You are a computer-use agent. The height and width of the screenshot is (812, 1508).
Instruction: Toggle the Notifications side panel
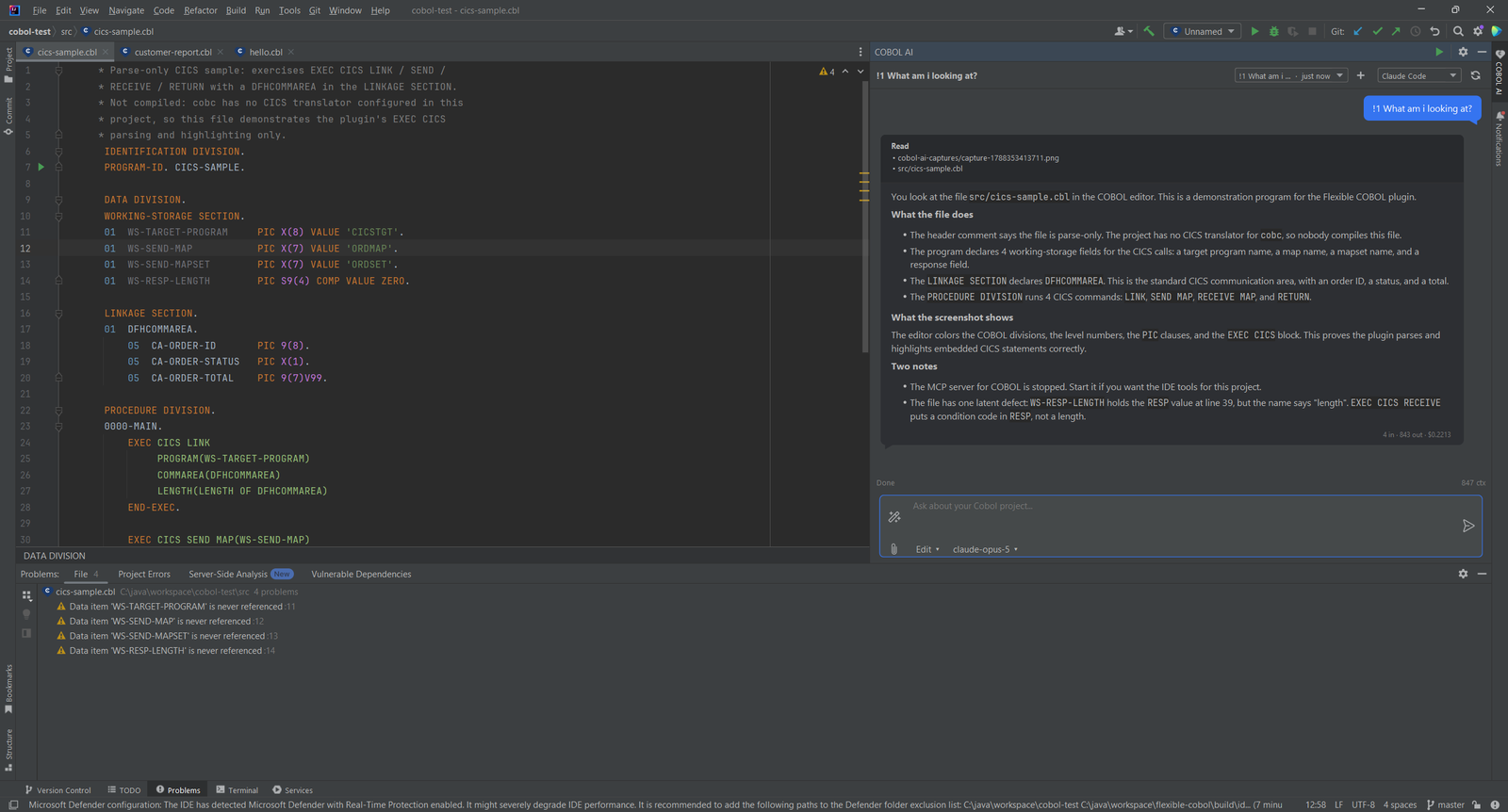click(x=1499, y=139)
